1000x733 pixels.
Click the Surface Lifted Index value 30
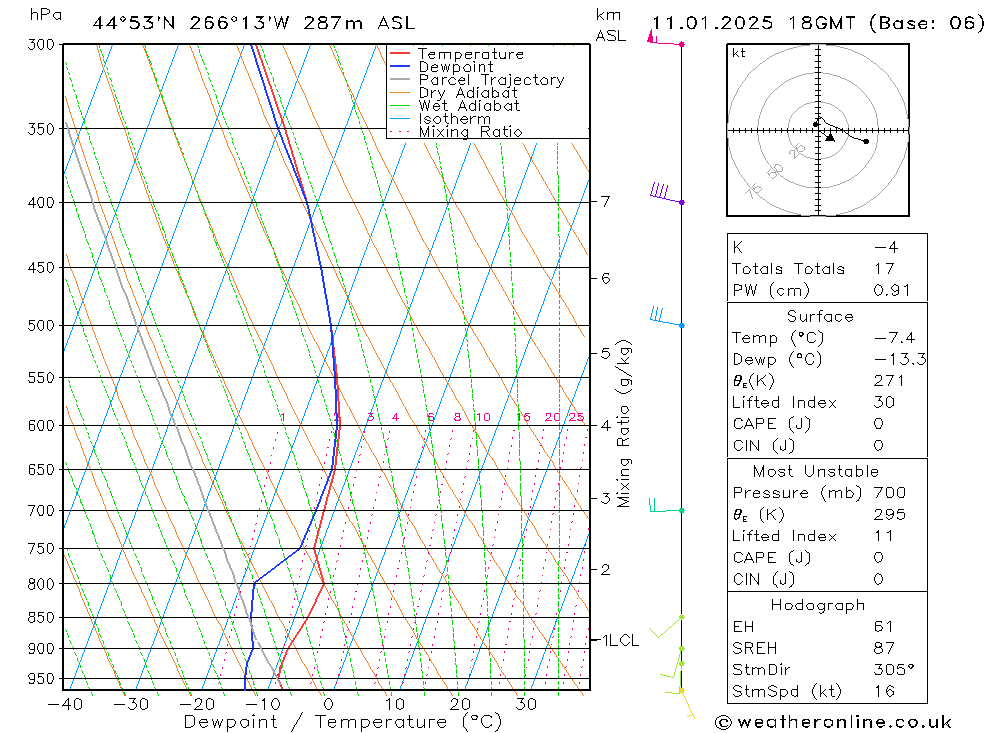point(885,402)
